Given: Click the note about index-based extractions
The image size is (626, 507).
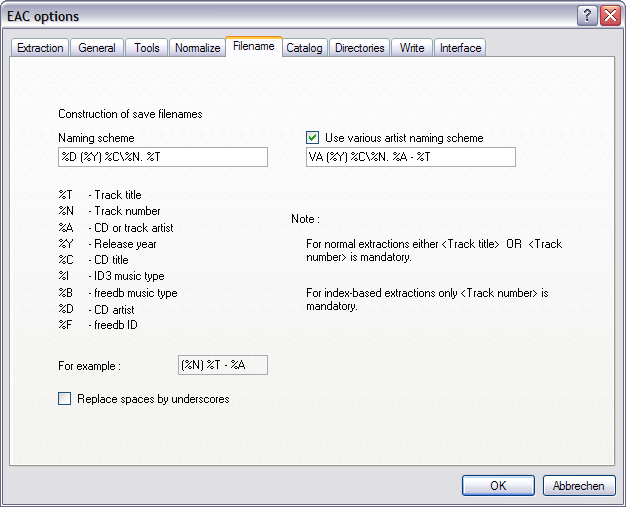Looking at the screenshot, I should click(x=427, y=299).
